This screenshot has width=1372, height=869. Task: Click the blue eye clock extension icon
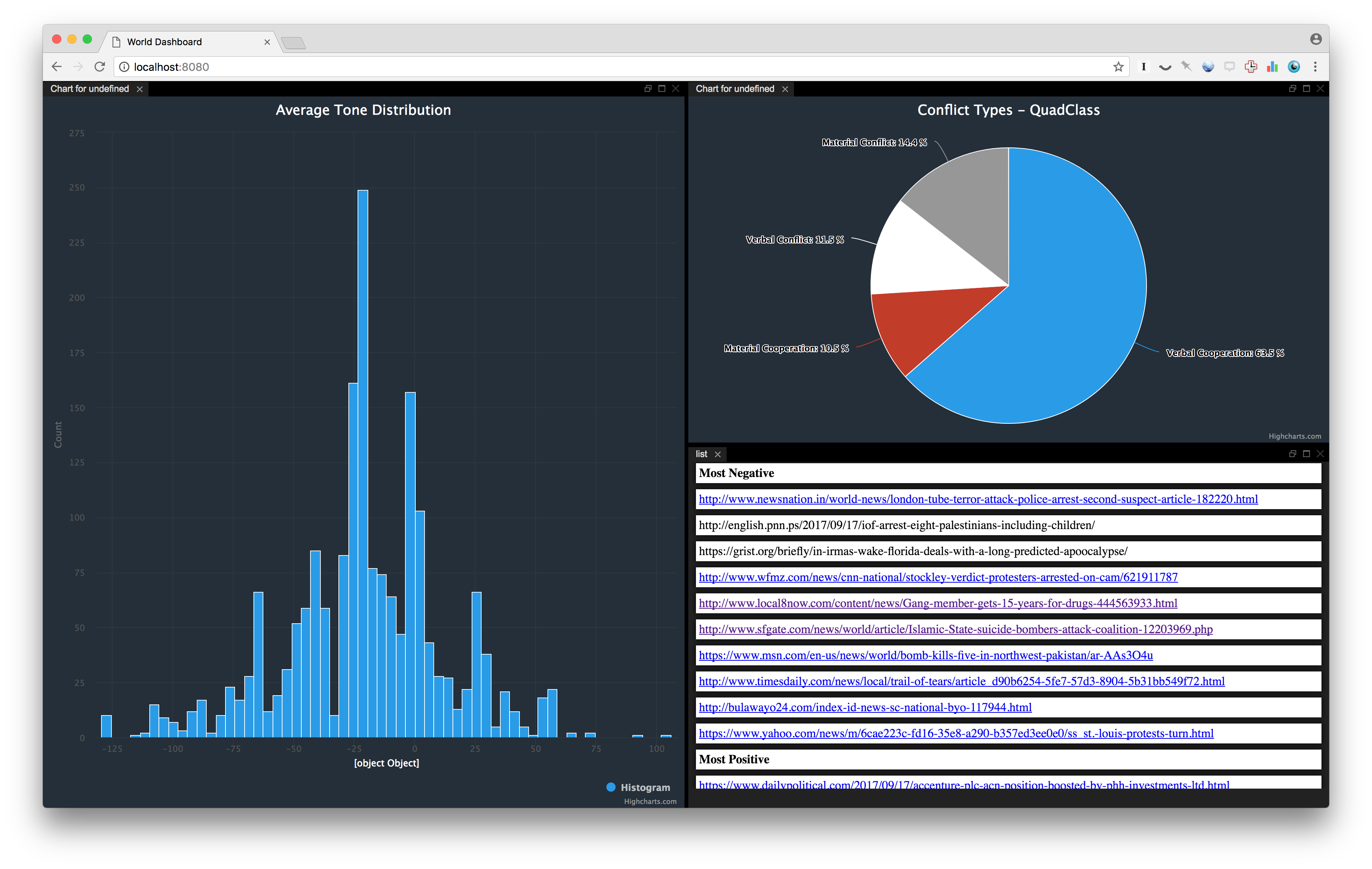(1294, 67)
